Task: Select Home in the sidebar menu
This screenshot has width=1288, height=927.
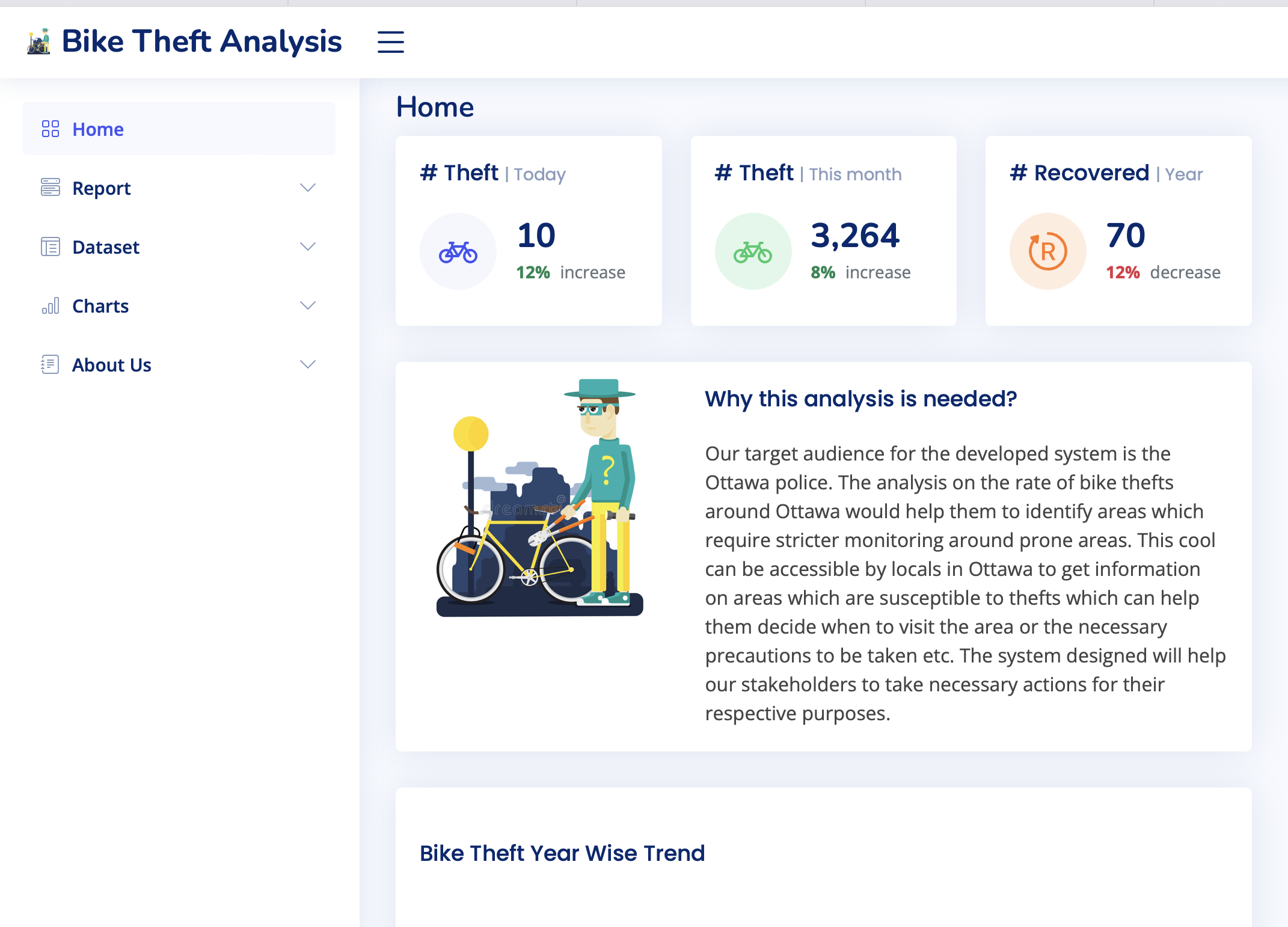Action: (x=98, y=129)
